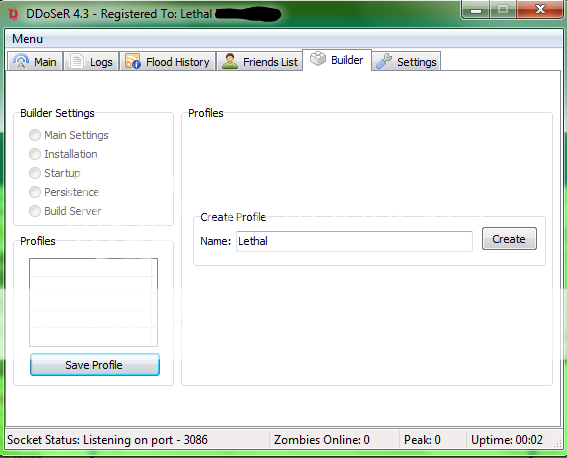This screenshot has height=458, width=567.
Task: Open the Friends List tab
Action: [260, 61]
